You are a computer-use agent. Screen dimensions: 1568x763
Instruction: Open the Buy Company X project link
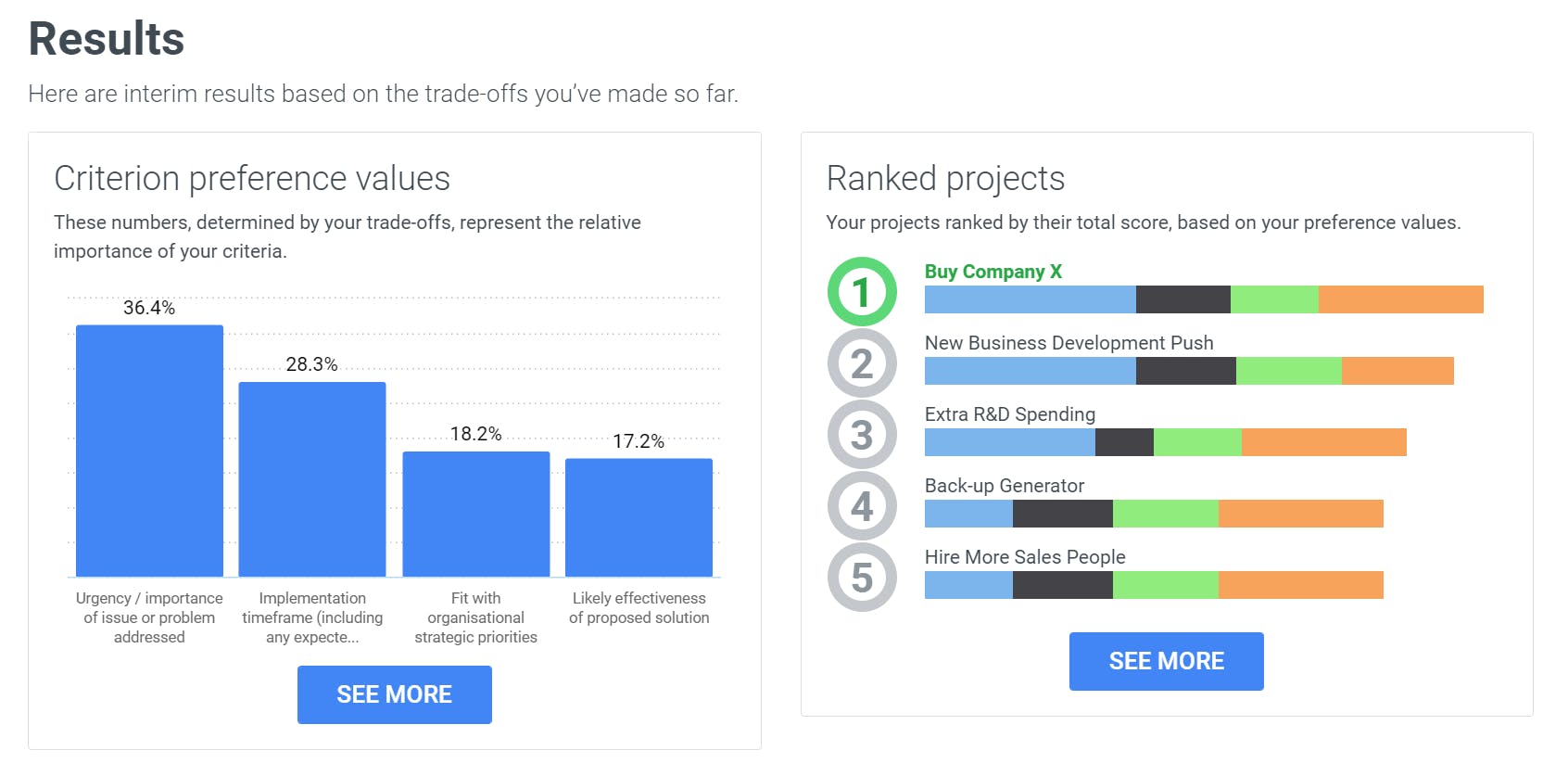(x=993, y=272)
